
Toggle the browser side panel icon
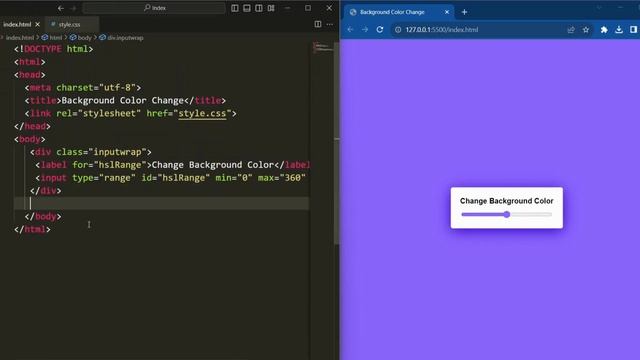pyautogui.click(x=633, y=30)
